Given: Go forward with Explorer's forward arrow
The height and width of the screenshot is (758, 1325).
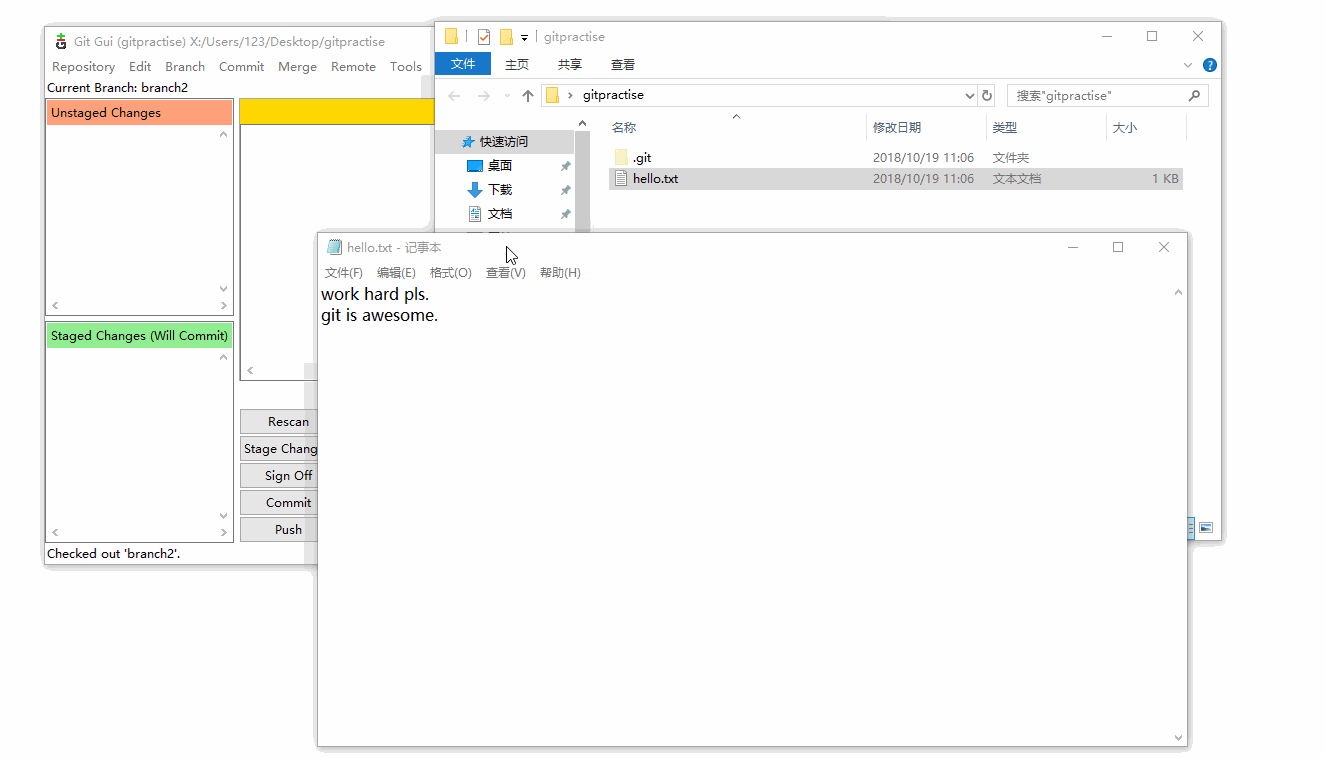Looking at the screenshot, I should (x=484, y=96).
